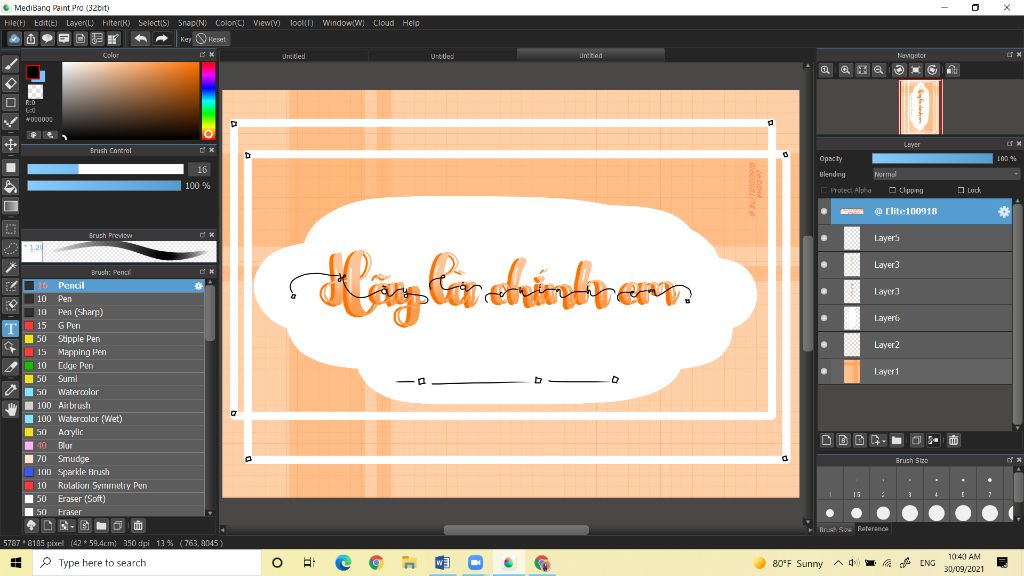1024x576 pixels.
Task: Select the Move tool
Action: click(x=10, y=144)
